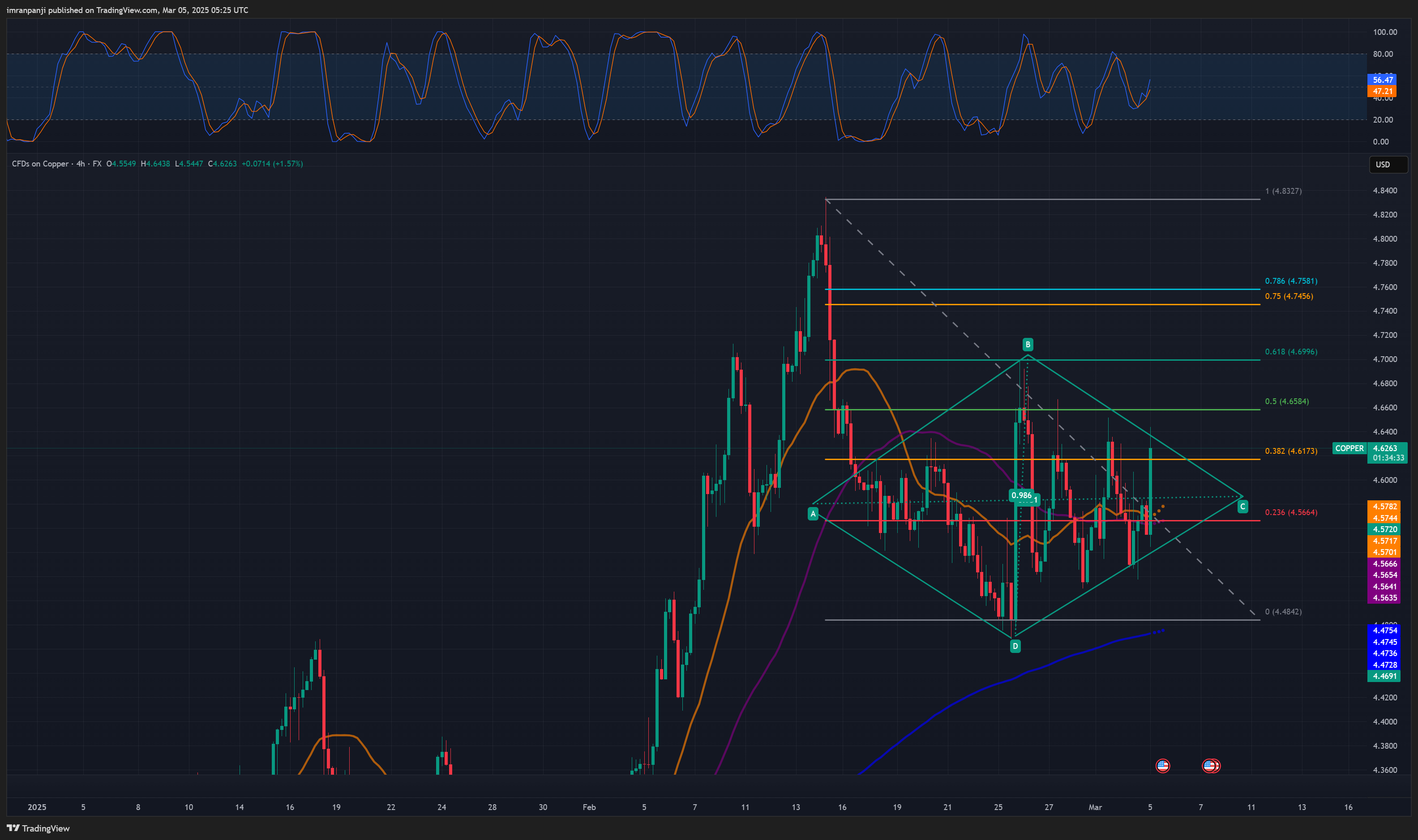1418x840 pixels.
Task: Click the high value H4.6438 in the legend
Action: (155, 164)
